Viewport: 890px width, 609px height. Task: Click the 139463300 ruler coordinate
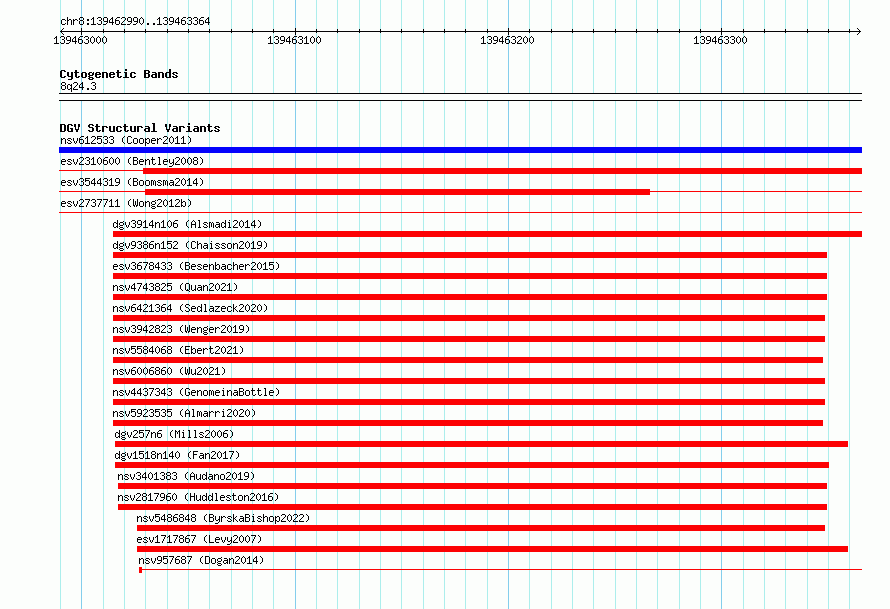point(720,40)
